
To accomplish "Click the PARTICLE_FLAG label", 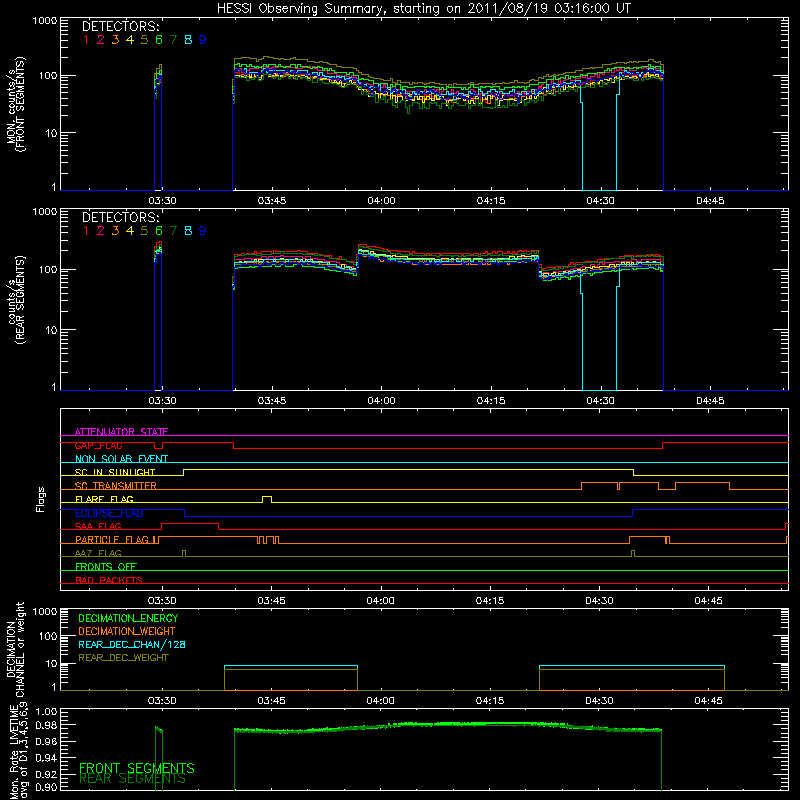I will (112, 540).
